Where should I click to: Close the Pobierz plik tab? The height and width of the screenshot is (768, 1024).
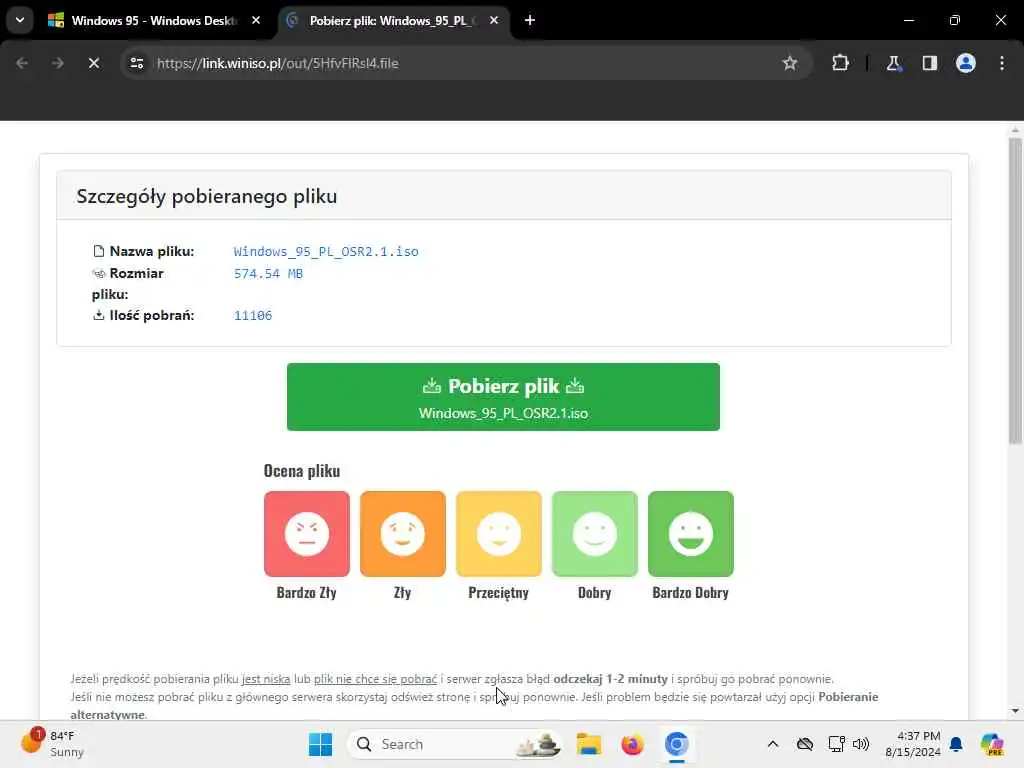(494, 20)
